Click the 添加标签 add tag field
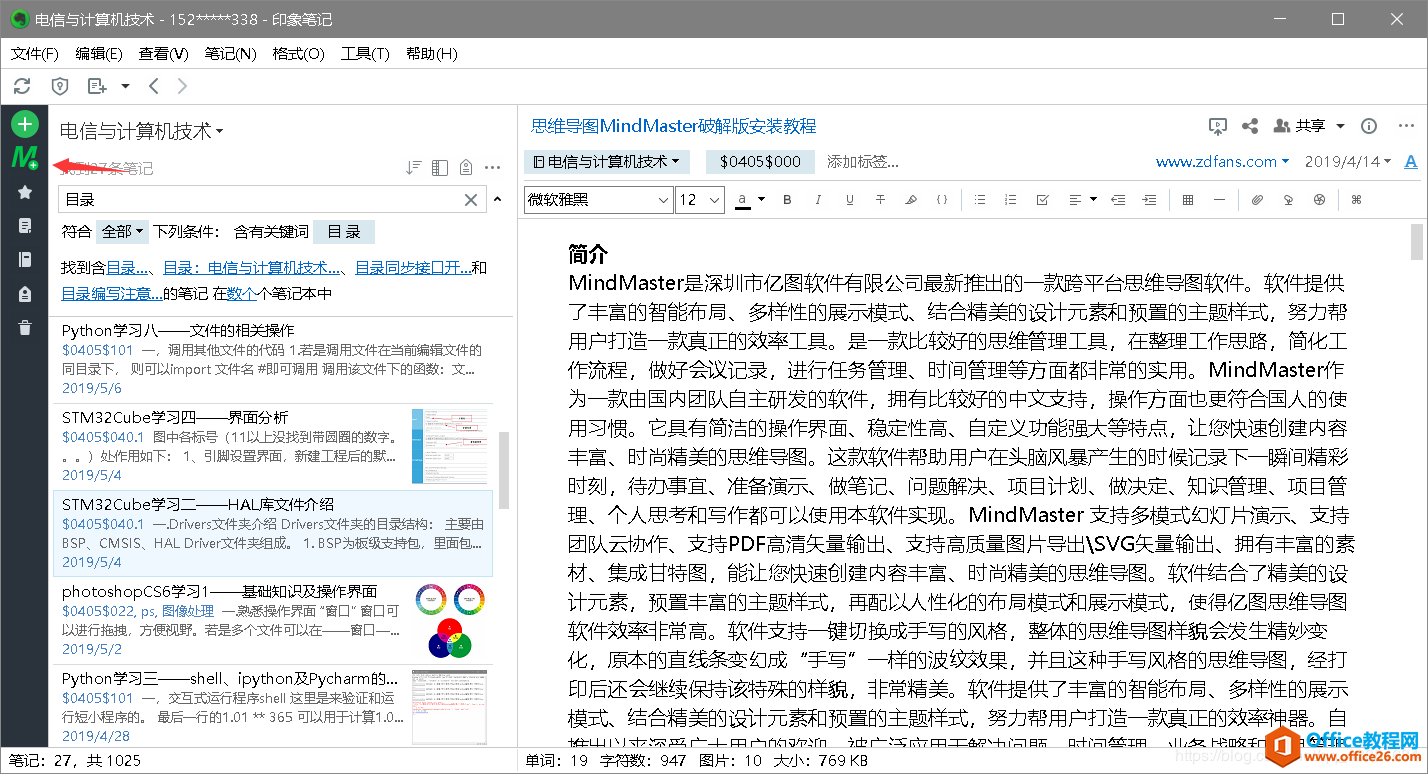The height and width of the screenshot is (774, 1428). coord(863,161)
